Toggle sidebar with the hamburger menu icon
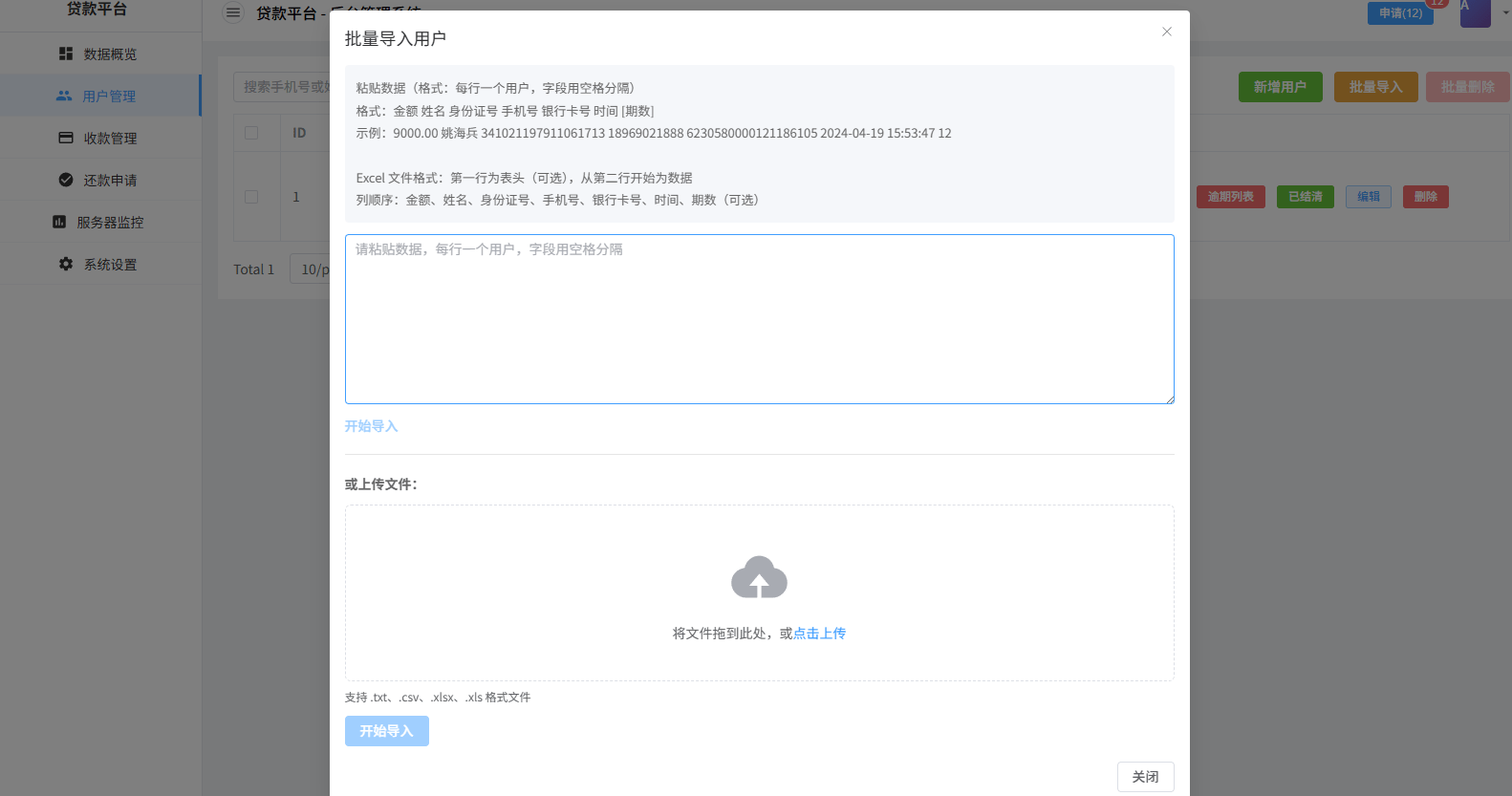The width and height of the screenshot is (1512, 796). (x=233, y=13)
